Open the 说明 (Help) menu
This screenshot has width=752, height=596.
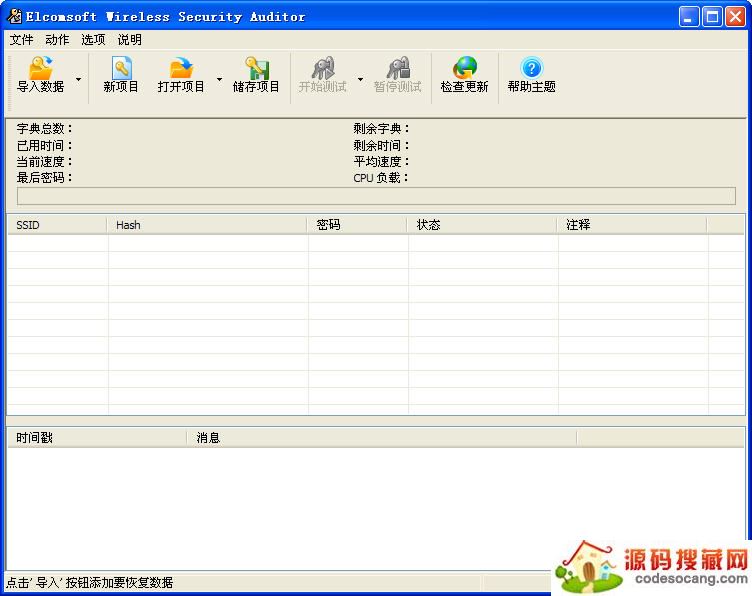coord(129,40)
